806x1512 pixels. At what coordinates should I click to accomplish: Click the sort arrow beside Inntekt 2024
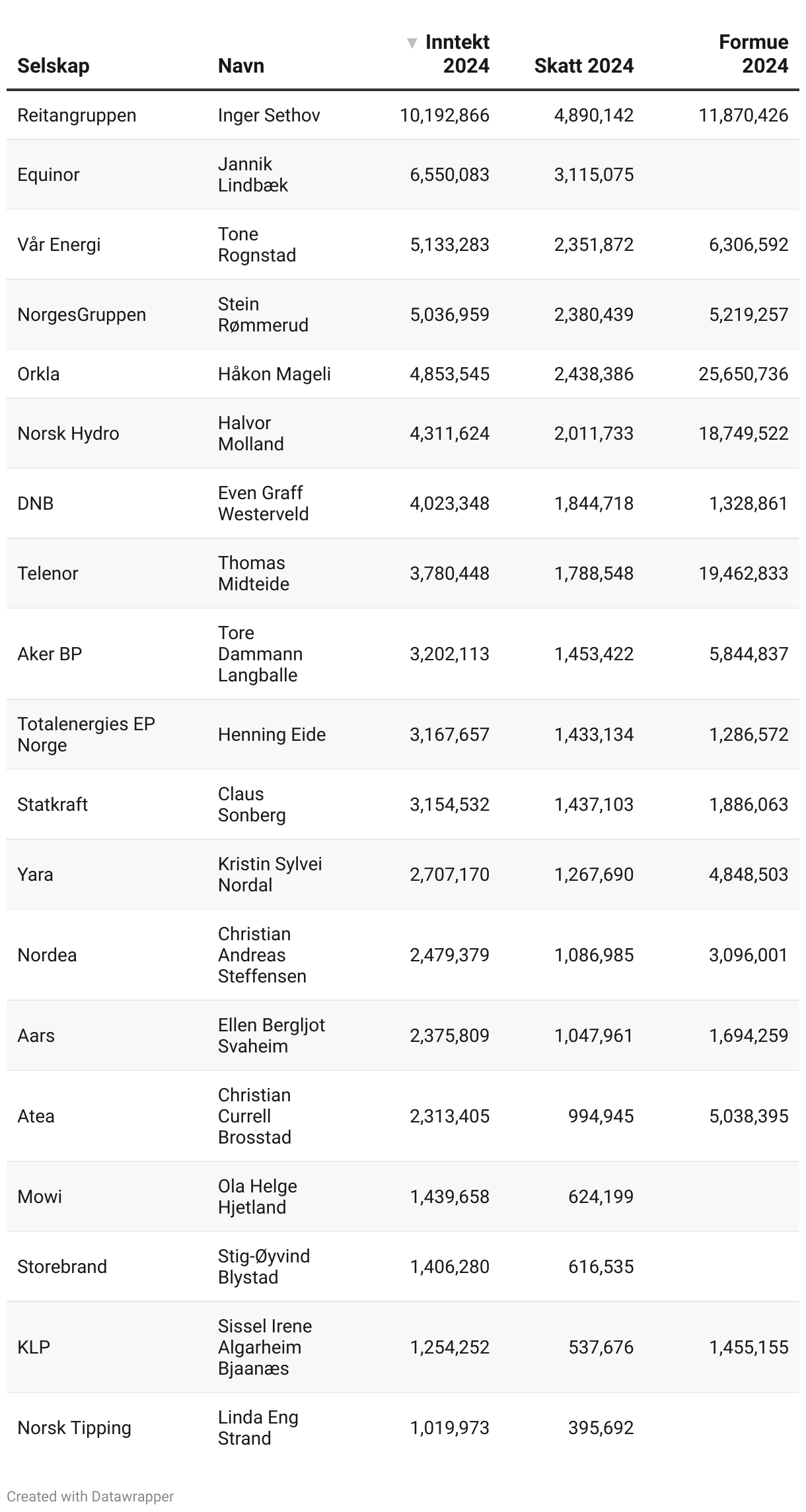click(412, 44)
